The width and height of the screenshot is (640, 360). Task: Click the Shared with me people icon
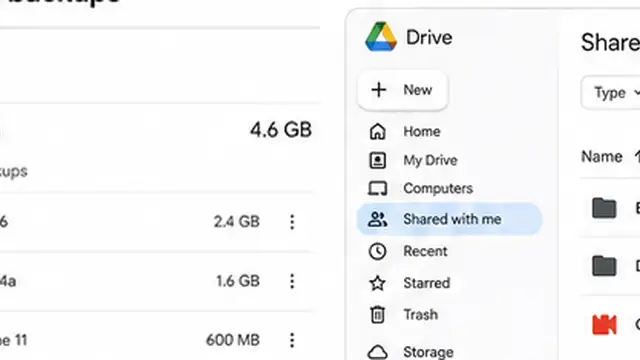[x=378, y=219]
